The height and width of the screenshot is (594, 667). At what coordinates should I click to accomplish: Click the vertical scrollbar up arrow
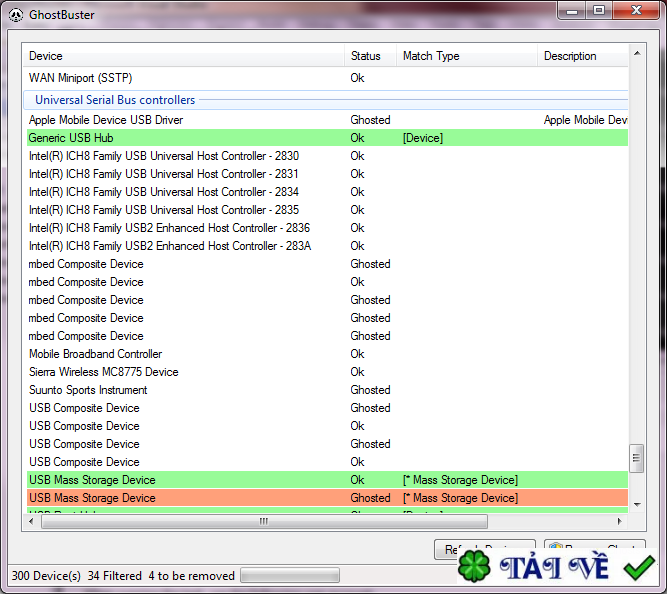point(637,53)
